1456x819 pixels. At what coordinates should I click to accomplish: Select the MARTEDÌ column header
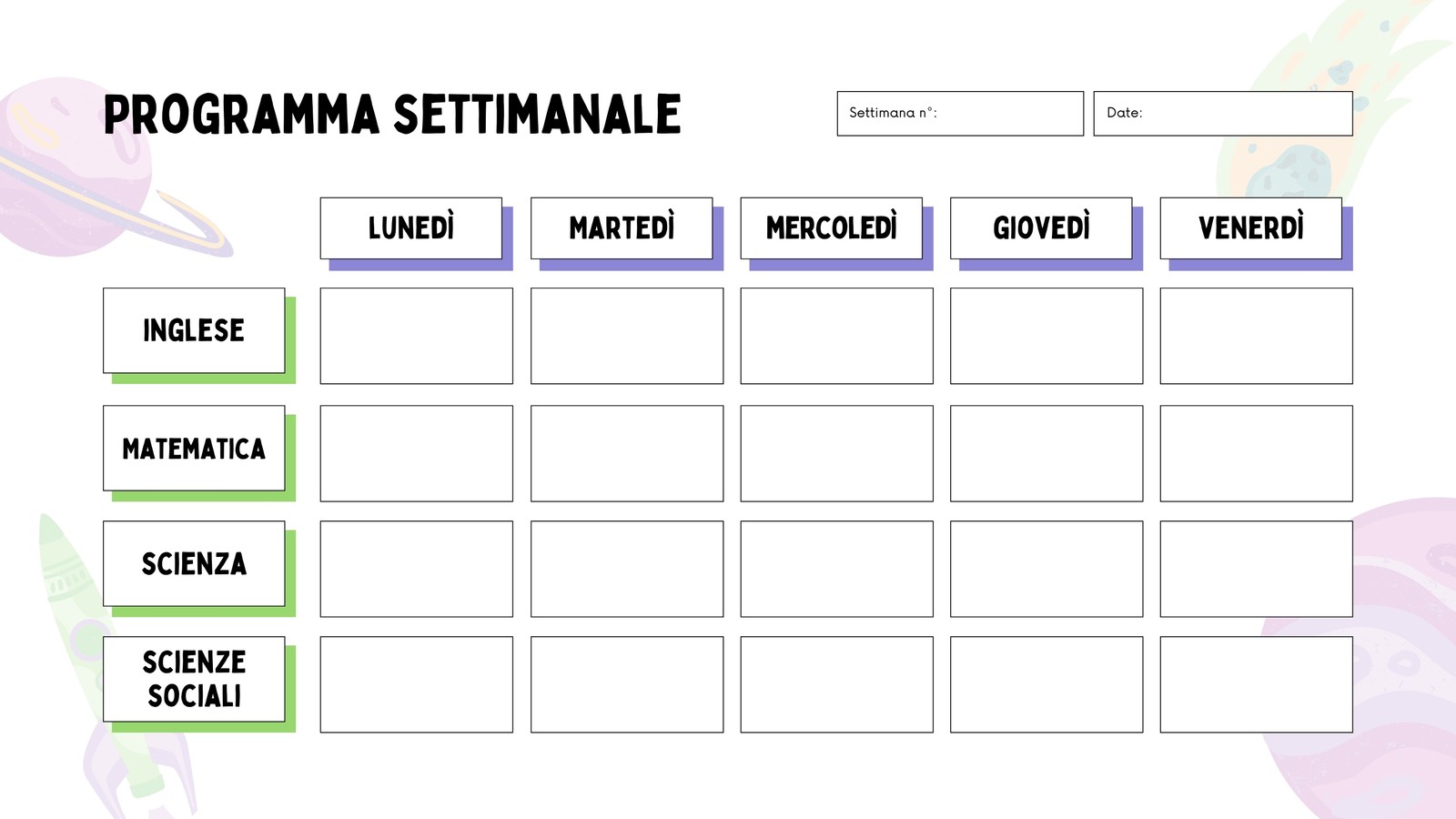pyautogui.click(x=622, y=228)
